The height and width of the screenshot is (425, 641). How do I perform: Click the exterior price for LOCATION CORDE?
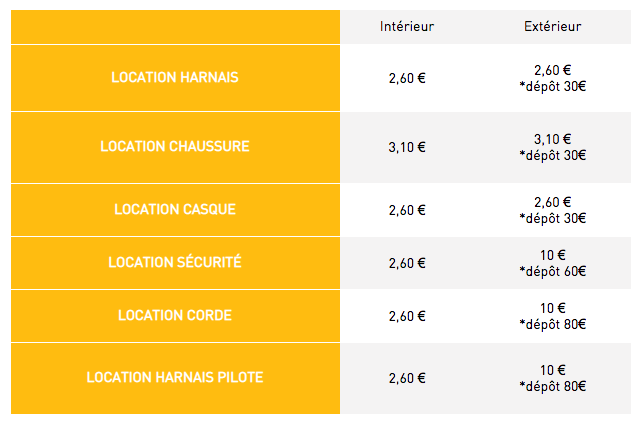pyautogui.click(x=553, y=316)
